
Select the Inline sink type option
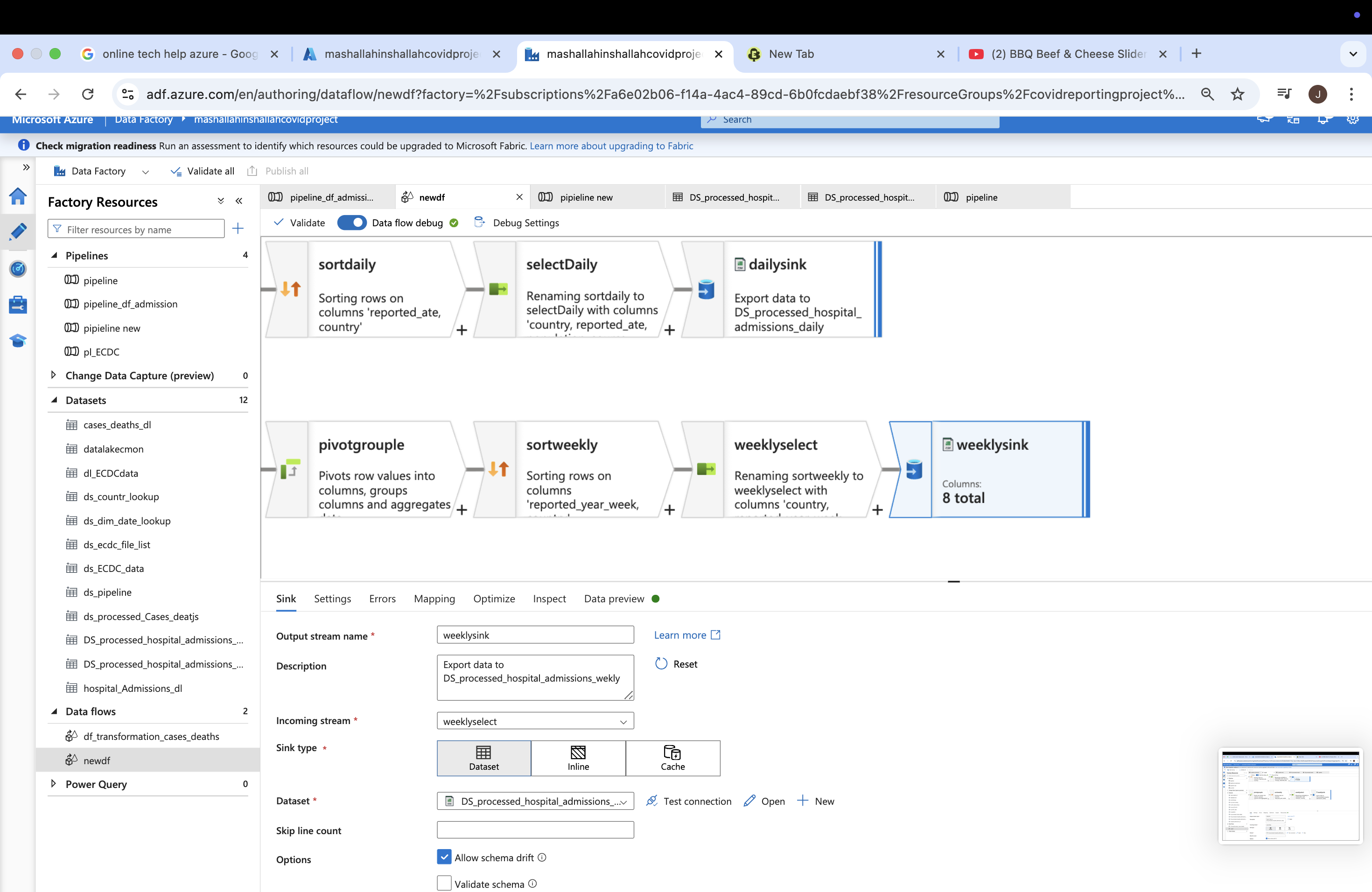click(x=578, y=758)
